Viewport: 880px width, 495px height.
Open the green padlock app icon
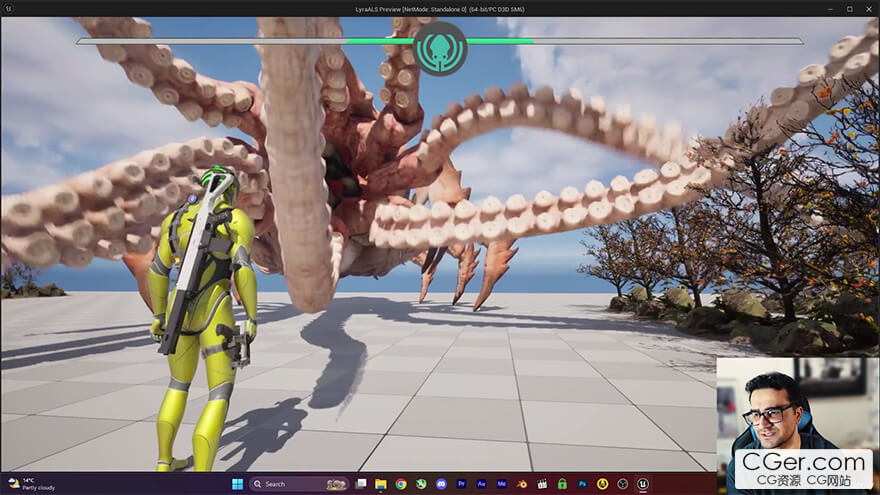point(562,484)
